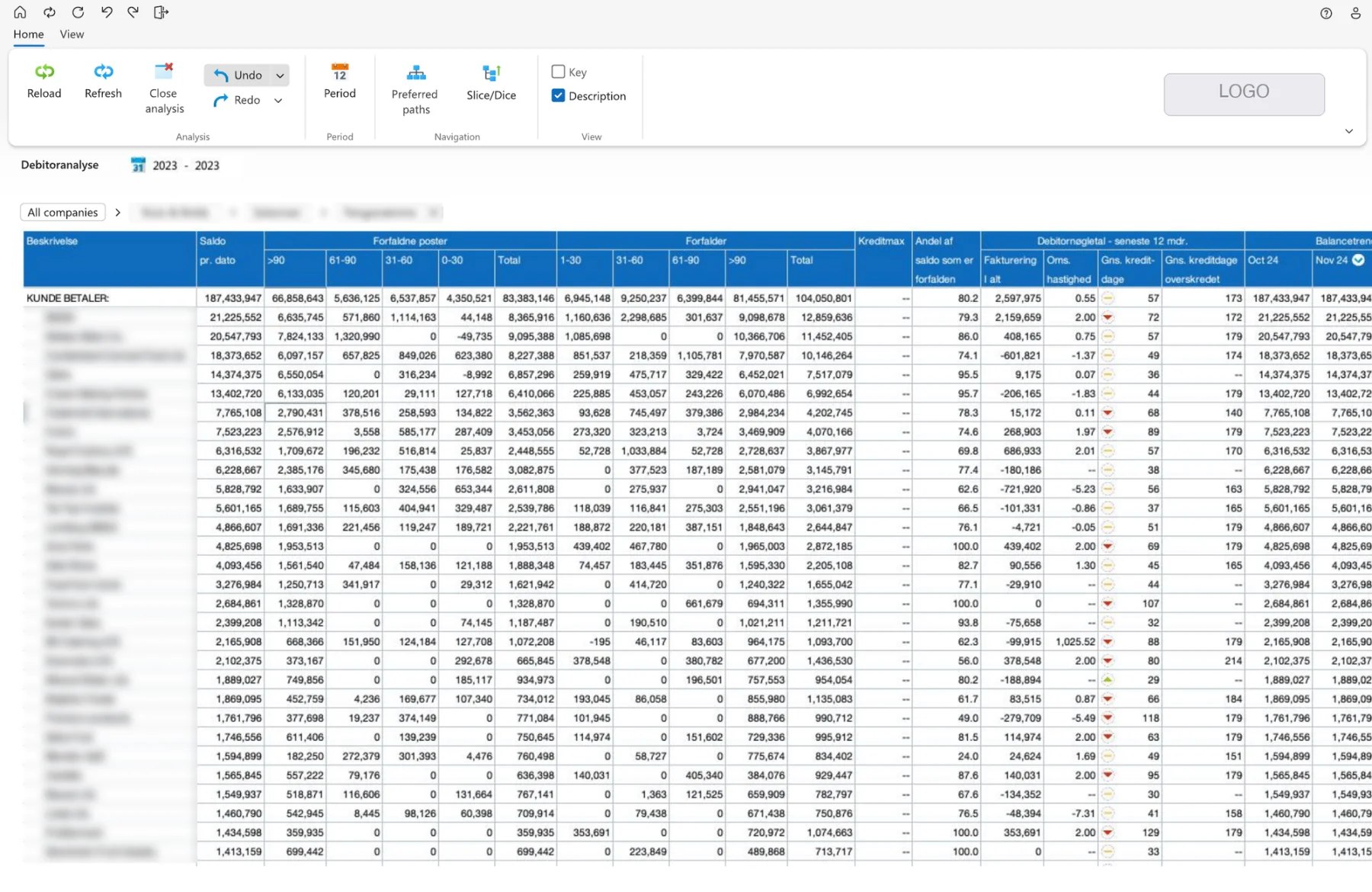Click the calendar icon beside 2023 - 2023

pyautogui.click(x=138, y=165)
